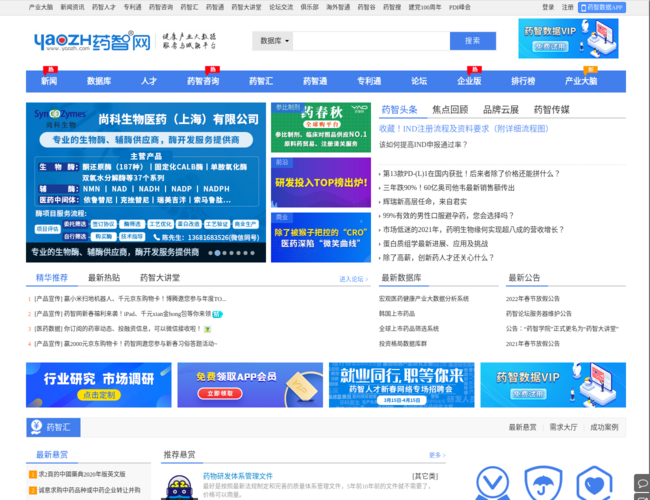Click the 进入论坛 link
Screen dimensions: 650x500
(354, 279)
